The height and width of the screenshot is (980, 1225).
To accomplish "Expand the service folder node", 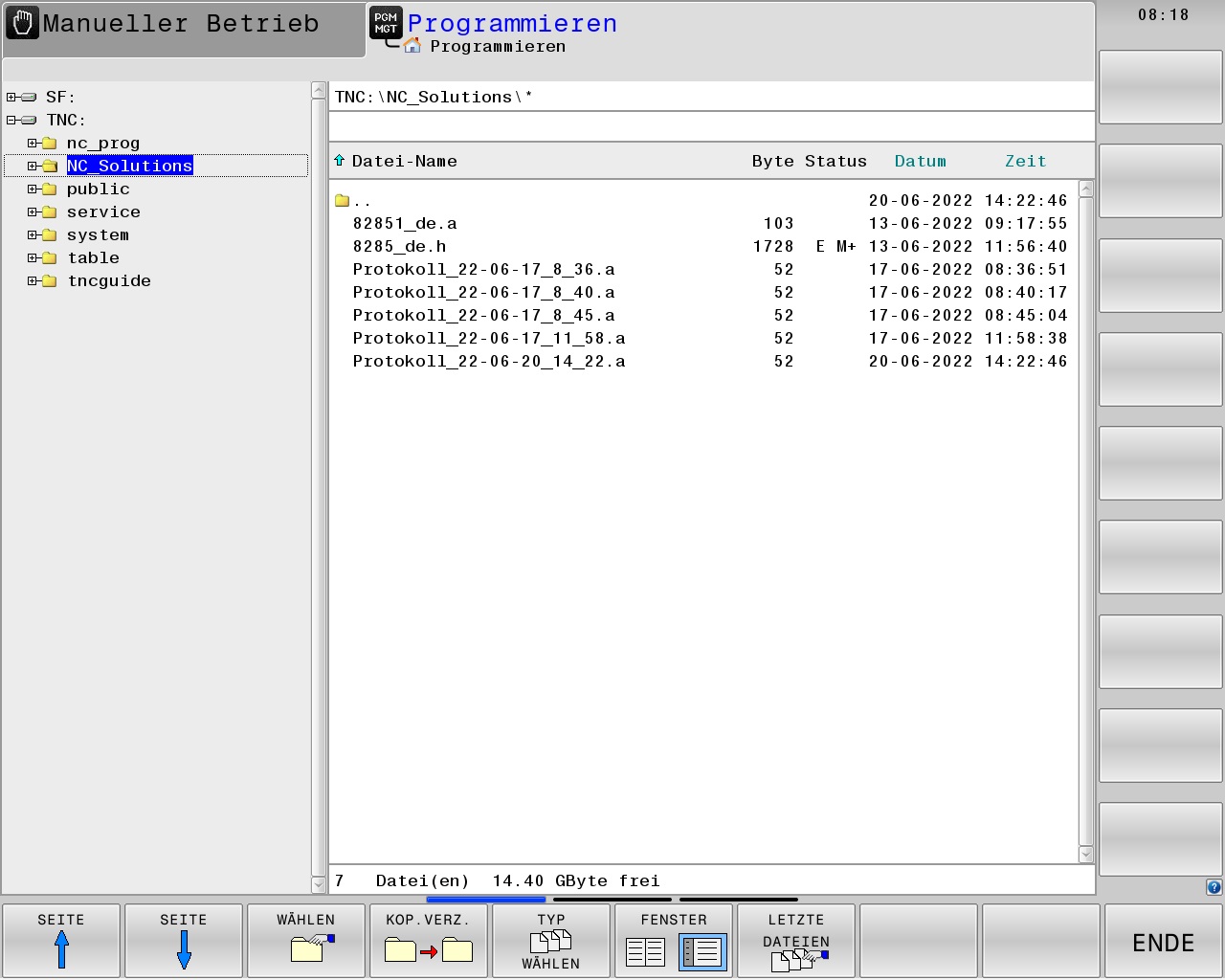I will point(33,212).
